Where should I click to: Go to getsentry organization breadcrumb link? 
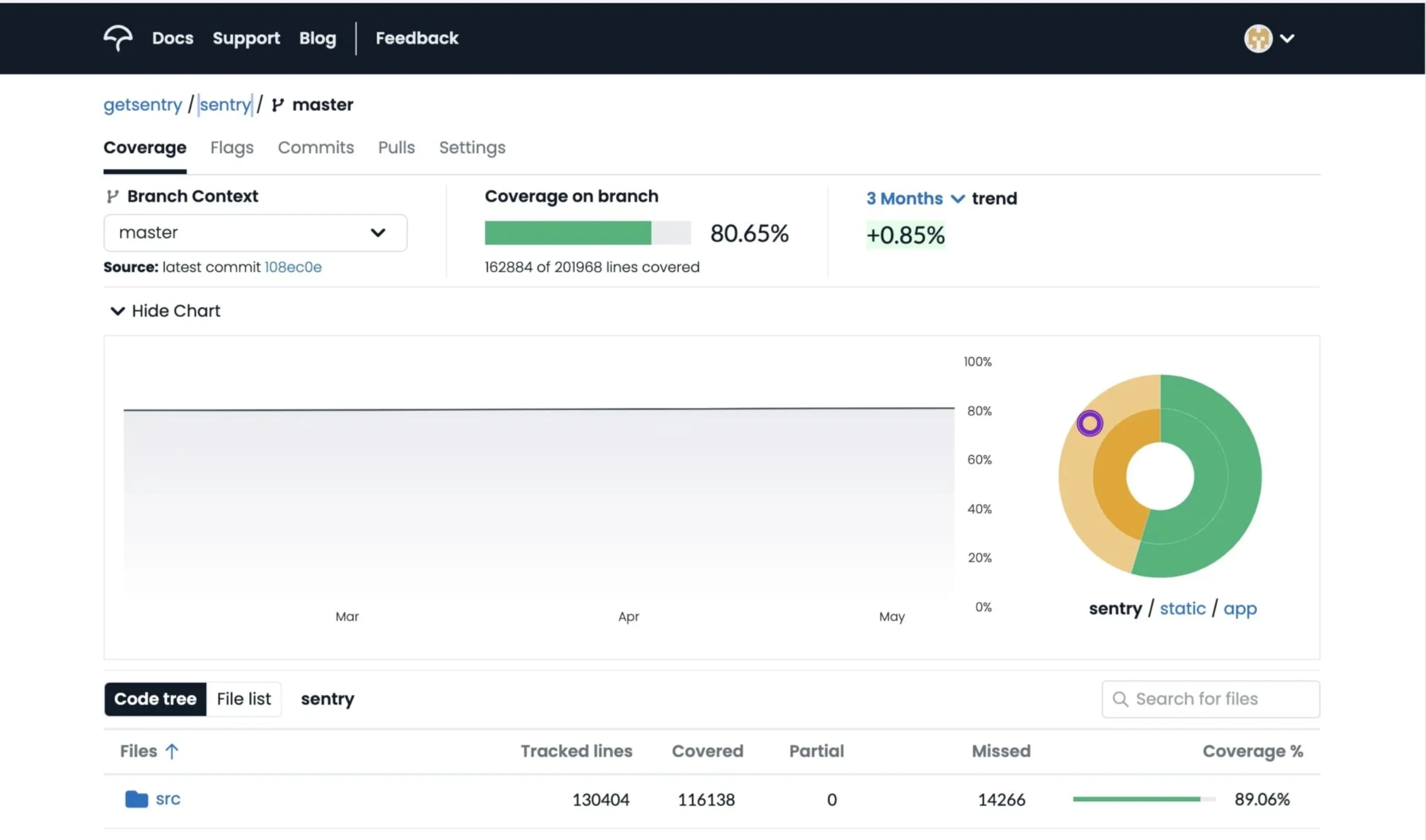tap(143, 105)
